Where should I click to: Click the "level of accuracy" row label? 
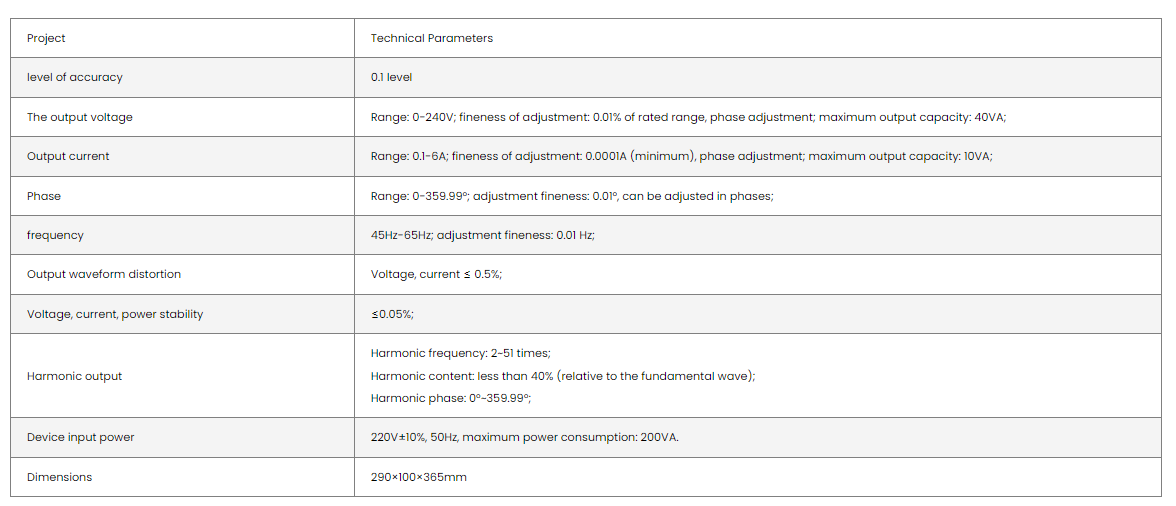(75, 77)
